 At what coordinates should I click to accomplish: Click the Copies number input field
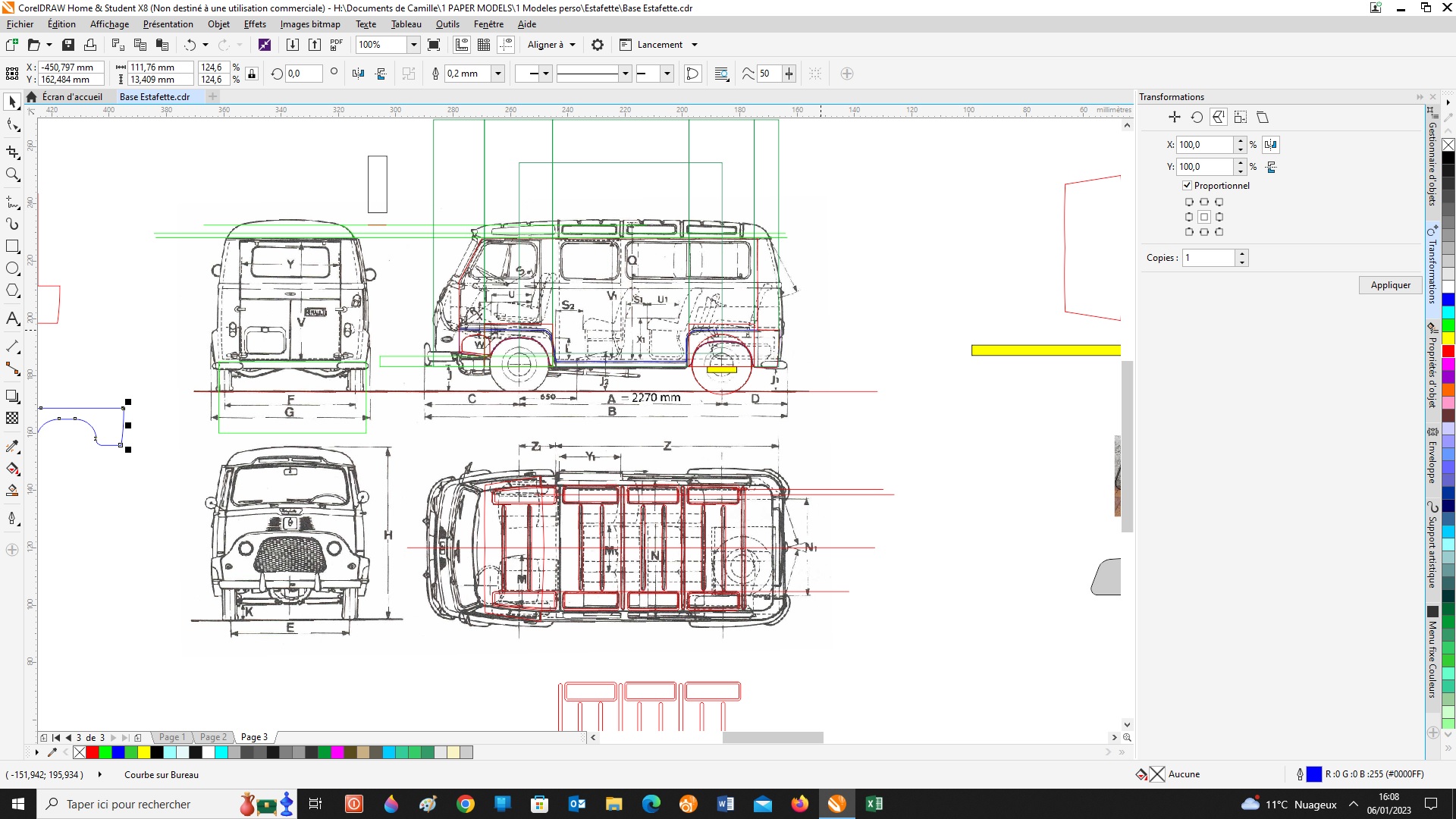tap(1209, 258)
